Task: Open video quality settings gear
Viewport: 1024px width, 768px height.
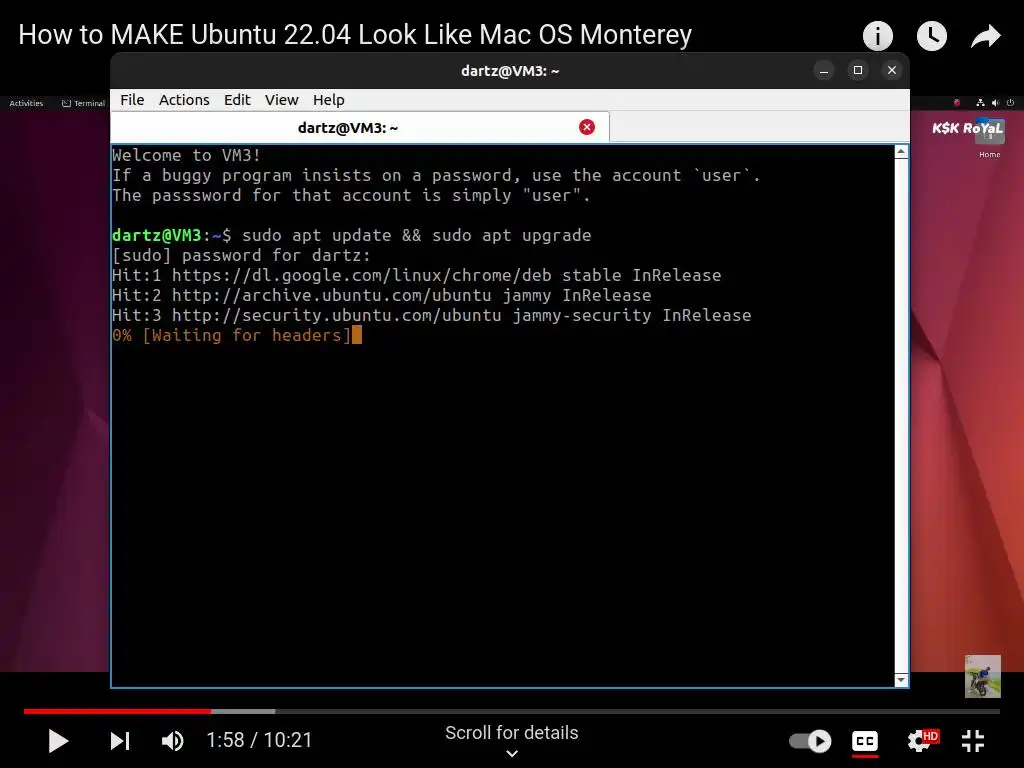Action: point(922,740)
